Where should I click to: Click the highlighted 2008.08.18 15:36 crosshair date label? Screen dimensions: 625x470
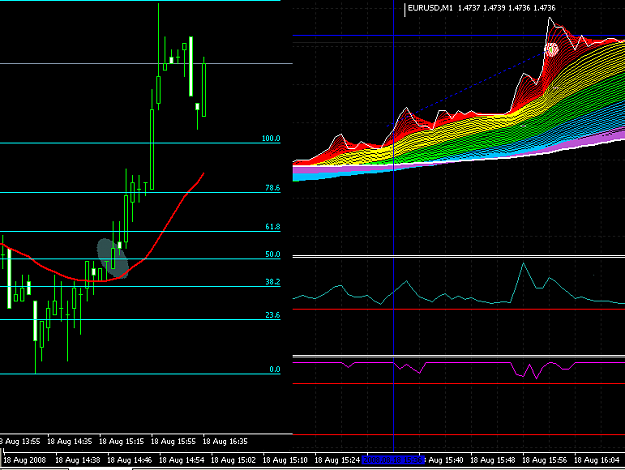(x=393, y=460)
